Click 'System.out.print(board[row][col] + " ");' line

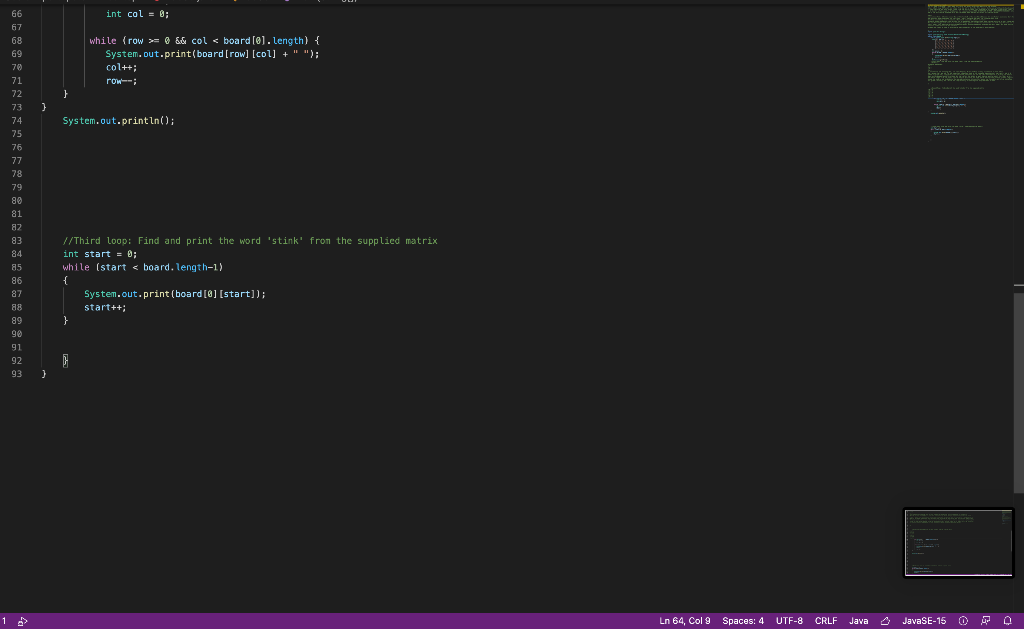pos(212,54)
